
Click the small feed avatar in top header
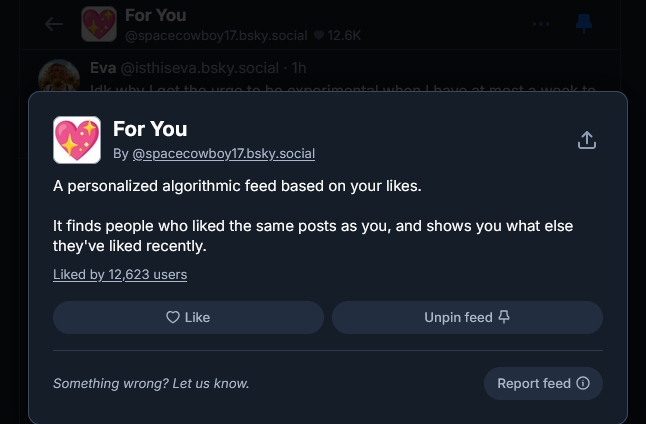(x=98, y=24)
